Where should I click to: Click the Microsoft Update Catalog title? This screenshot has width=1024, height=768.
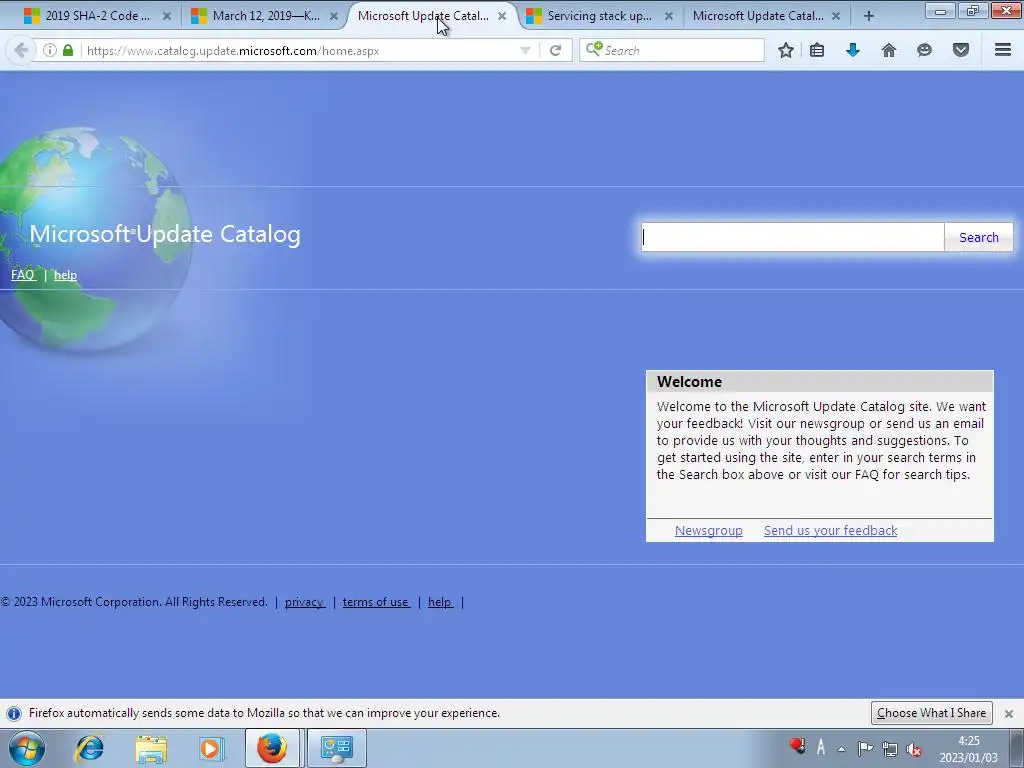click(x=165, y=234)
